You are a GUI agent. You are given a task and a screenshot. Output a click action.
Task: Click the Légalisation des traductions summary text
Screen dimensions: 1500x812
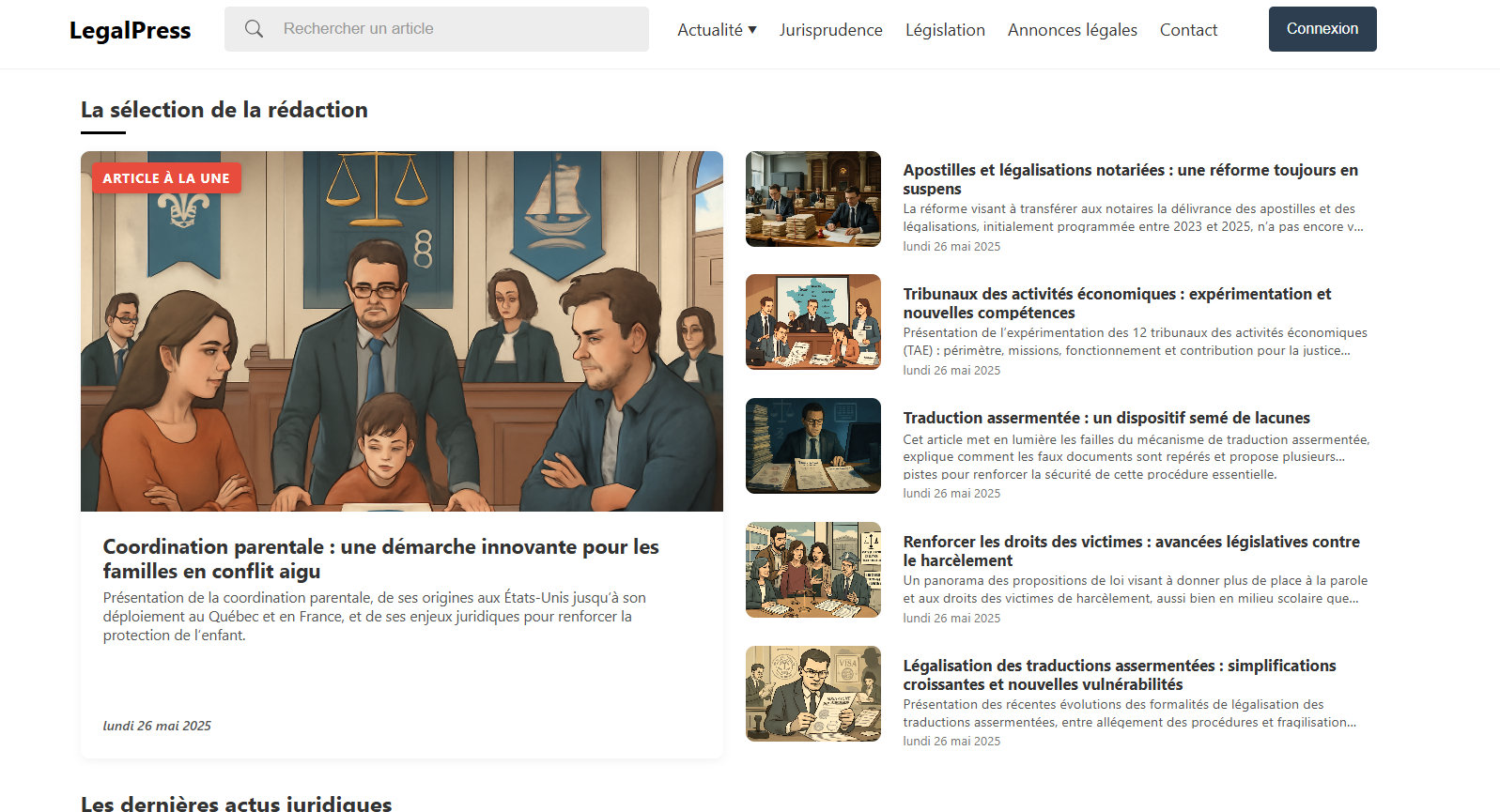coord(1130,713)
